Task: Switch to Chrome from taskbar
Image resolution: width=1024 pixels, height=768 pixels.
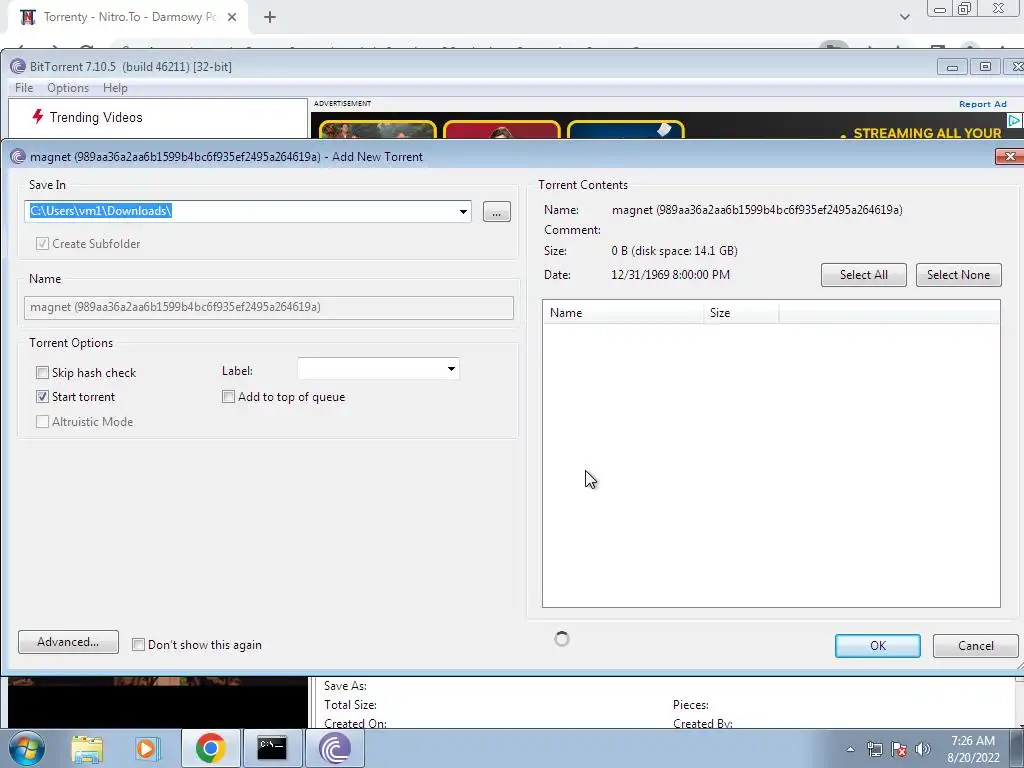Action: [210, 748]
